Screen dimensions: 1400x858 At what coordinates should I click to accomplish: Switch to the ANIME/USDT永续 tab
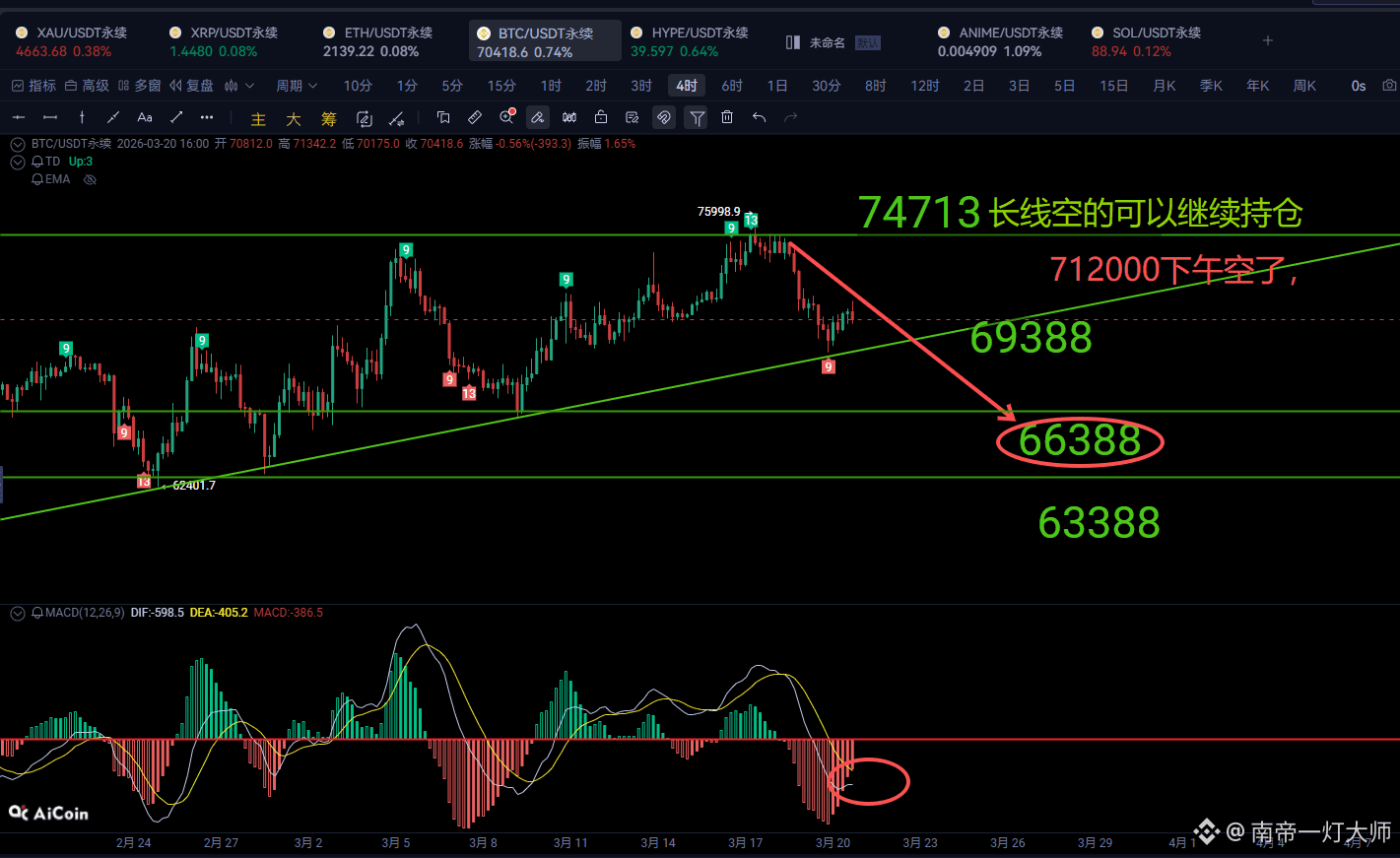click(1001, 41)
